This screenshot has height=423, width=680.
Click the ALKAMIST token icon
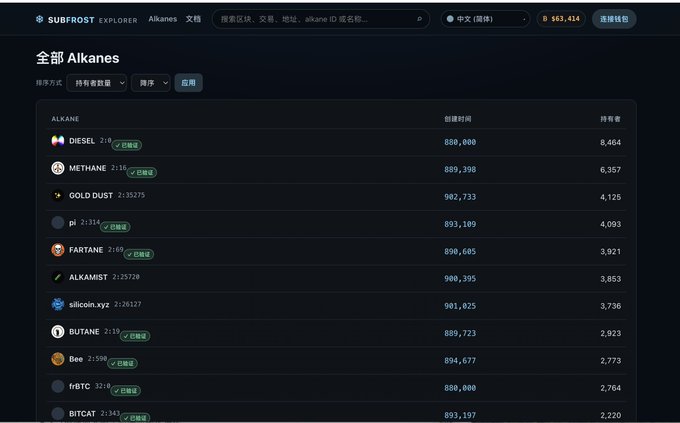58,277
